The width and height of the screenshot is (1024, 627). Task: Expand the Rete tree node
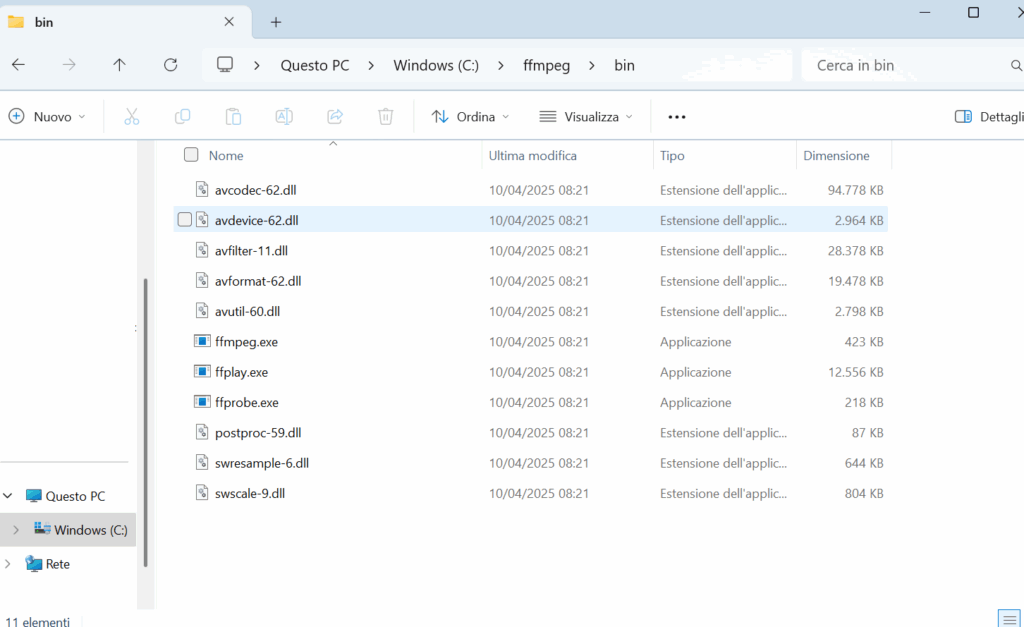(8, 564)
